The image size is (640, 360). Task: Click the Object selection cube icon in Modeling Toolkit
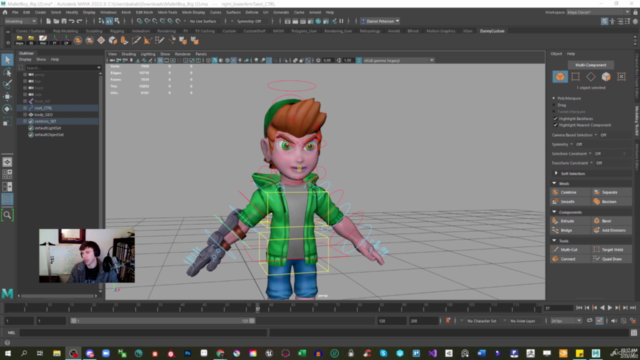click(560, 76)
